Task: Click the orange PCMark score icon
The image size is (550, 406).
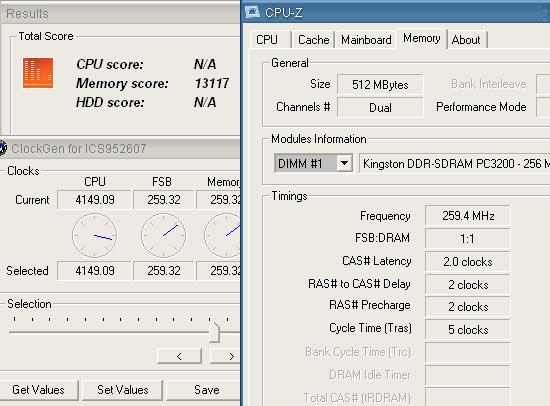Action: pos(38,73)
